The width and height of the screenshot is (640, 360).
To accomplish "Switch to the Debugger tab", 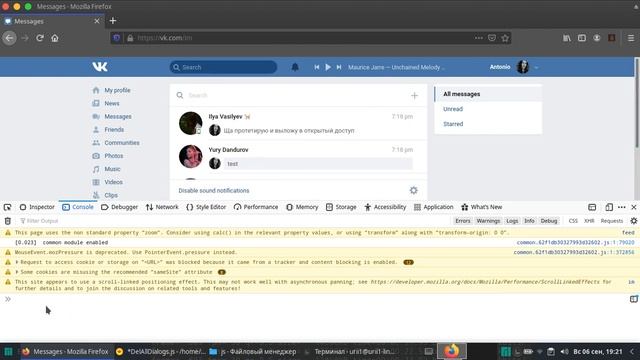I will pos(120,207).
